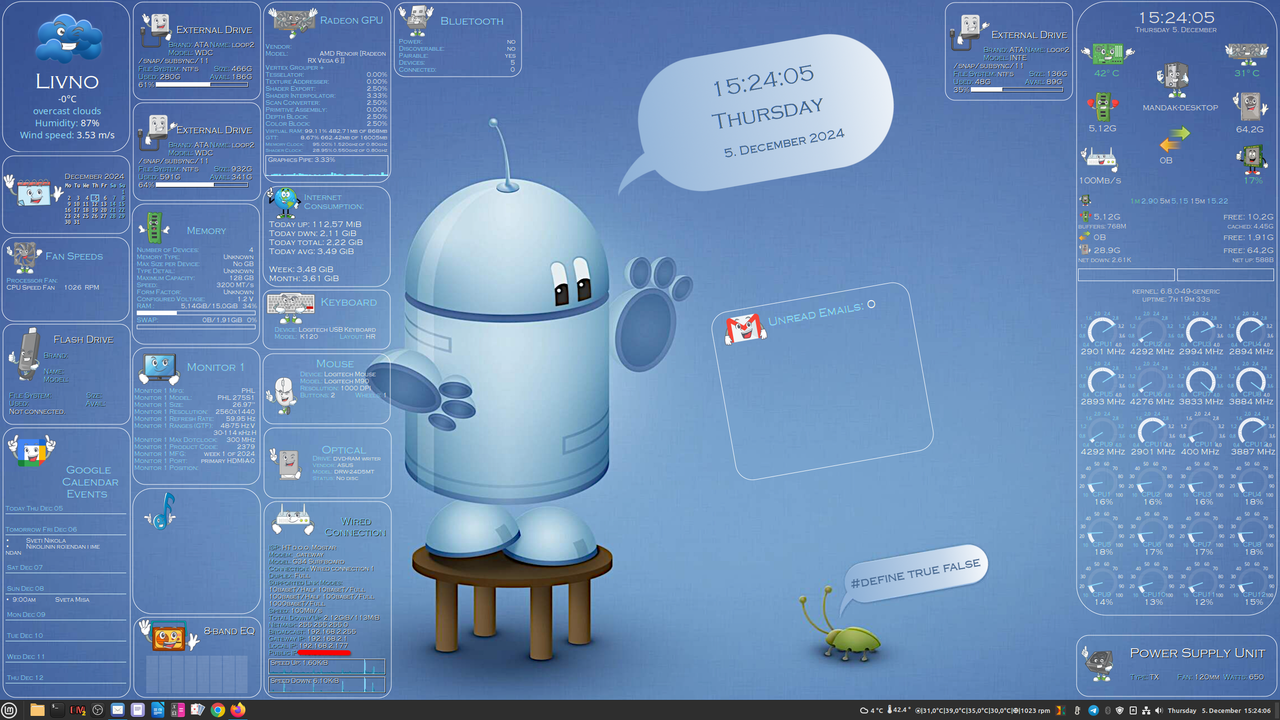Click the 4 °C weather taskbar applet
This screenshot has width=1280, height=720.
(x=871, y=710)
